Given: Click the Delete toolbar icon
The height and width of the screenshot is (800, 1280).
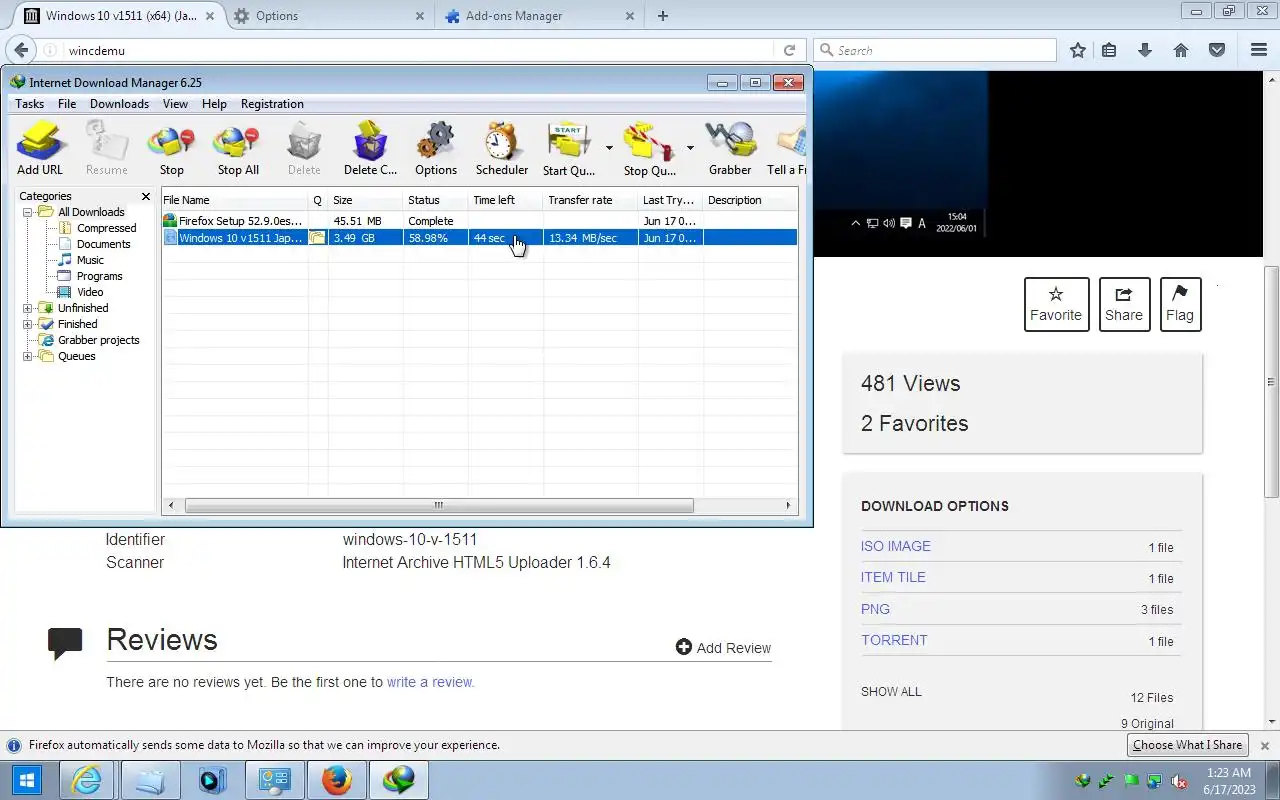Looking at the screenshot, I should coord(304,148).
